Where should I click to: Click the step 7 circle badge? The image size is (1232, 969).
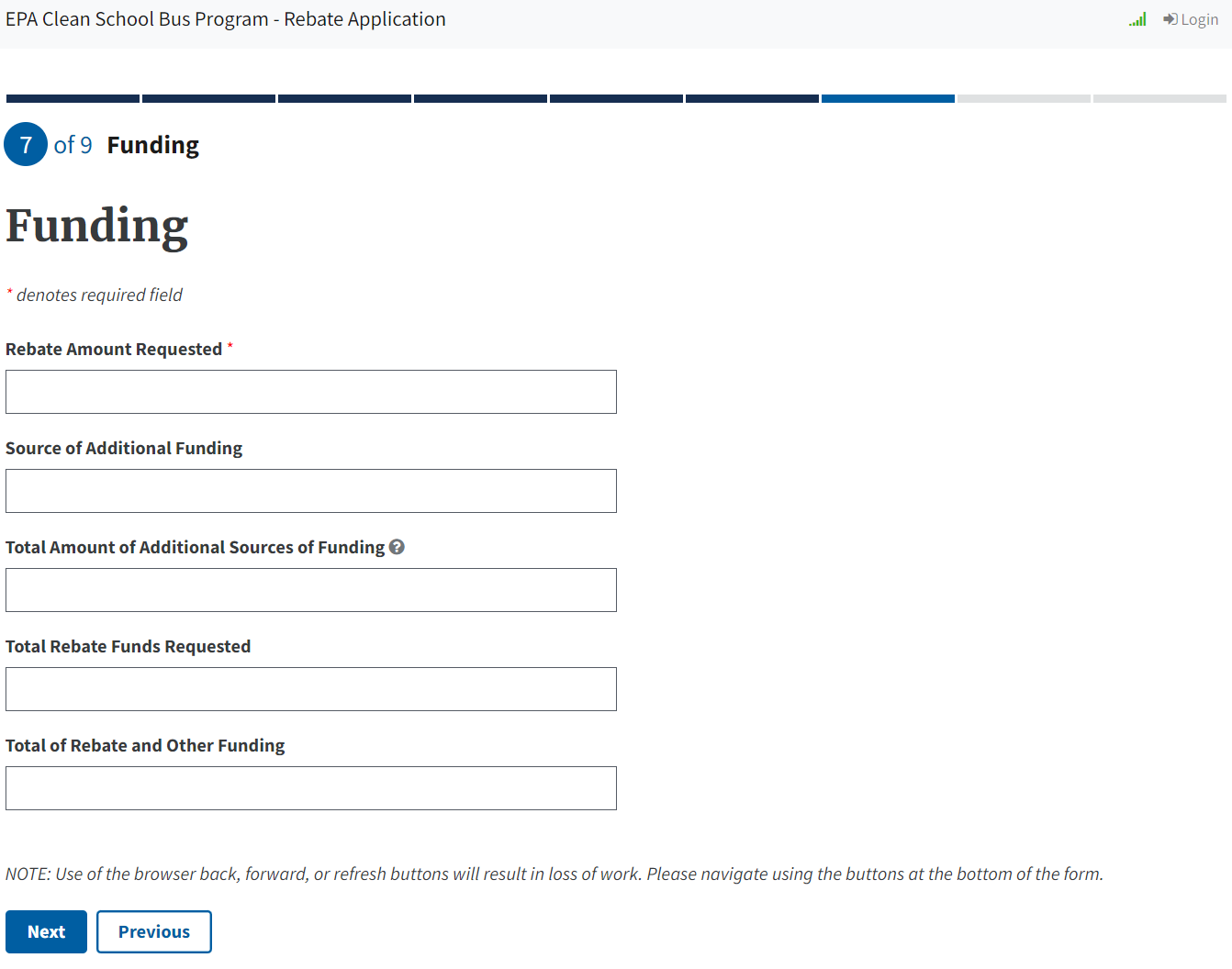pos(26,144)
